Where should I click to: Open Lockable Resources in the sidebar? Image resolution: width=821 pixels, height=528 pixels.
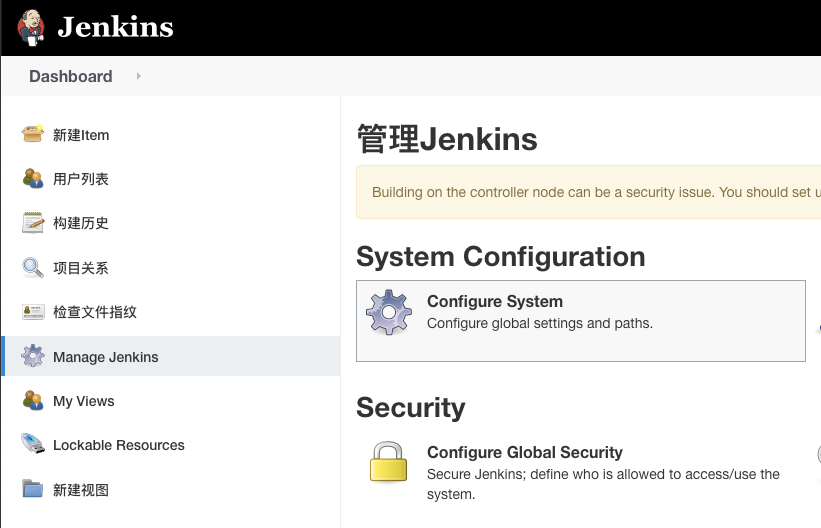pyautogui.click(x=119, y=445)
